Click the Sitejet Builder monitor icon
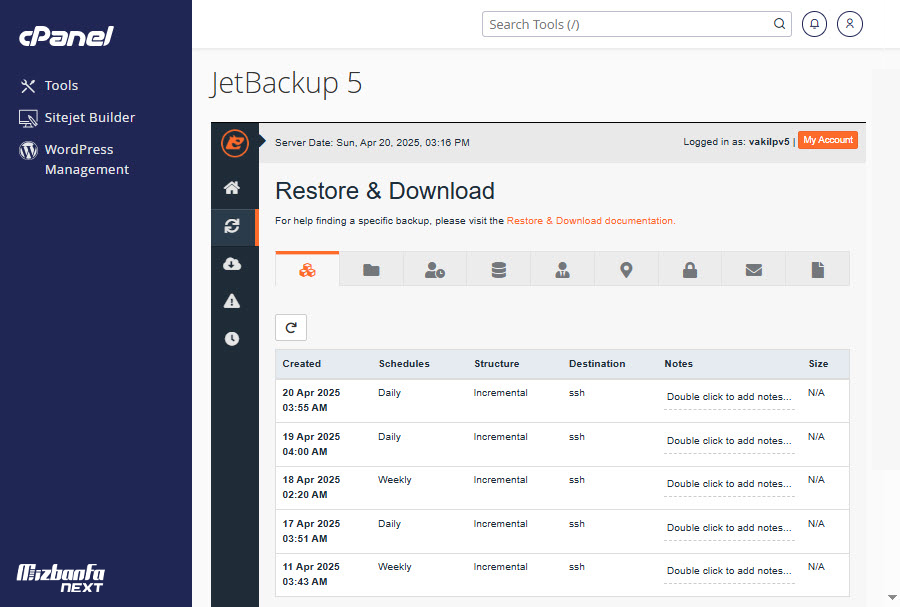Image resolution: width=900 pixels, height=607 pixels. [28, 118]
